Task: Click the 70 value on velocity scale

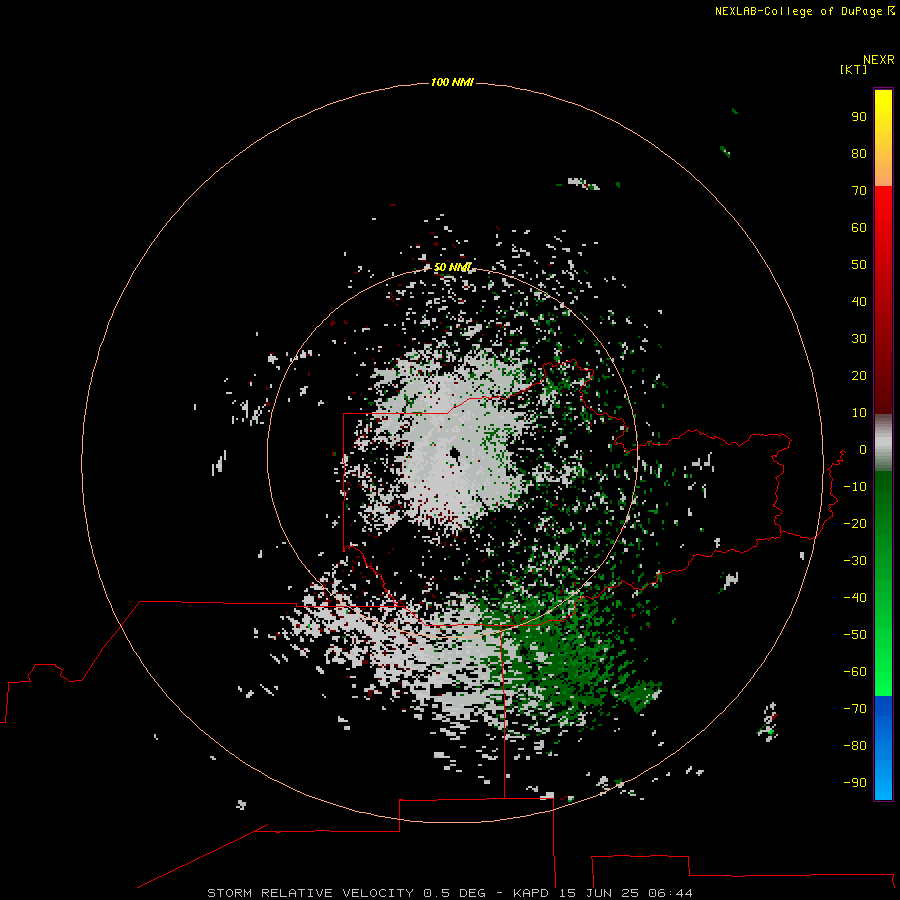Action: click(859, 191)
